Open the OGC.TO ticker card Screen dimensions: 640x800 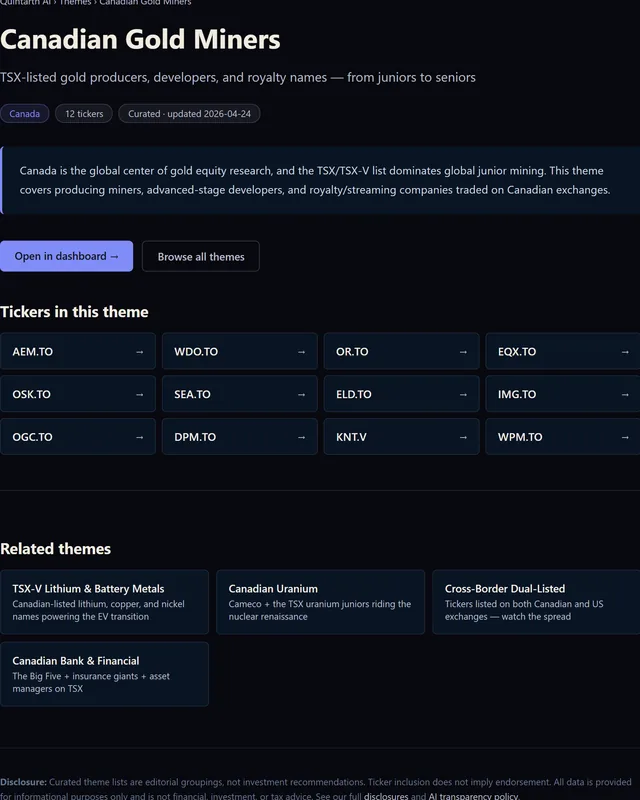point(78,437)
